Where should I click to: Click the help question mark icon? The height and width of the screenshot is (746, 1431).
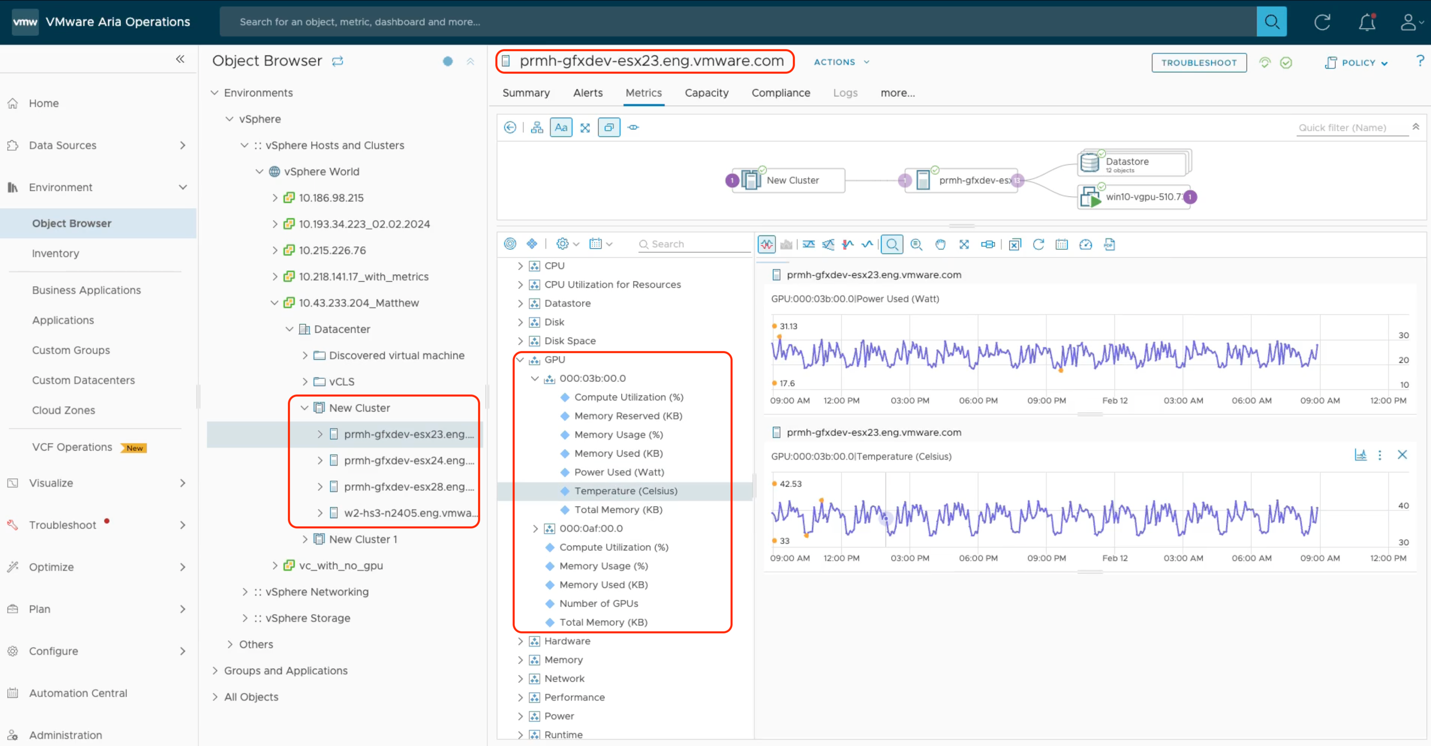1420,62
